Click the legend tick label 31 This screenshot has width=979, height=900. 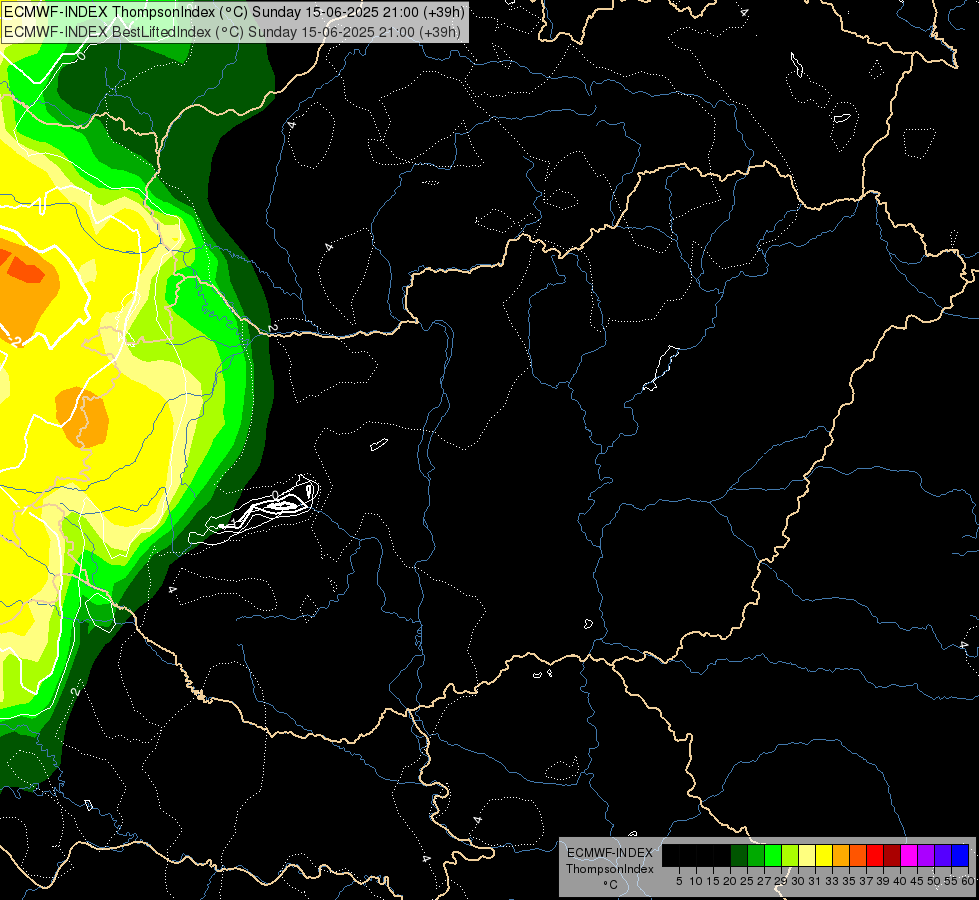[815, 881]
